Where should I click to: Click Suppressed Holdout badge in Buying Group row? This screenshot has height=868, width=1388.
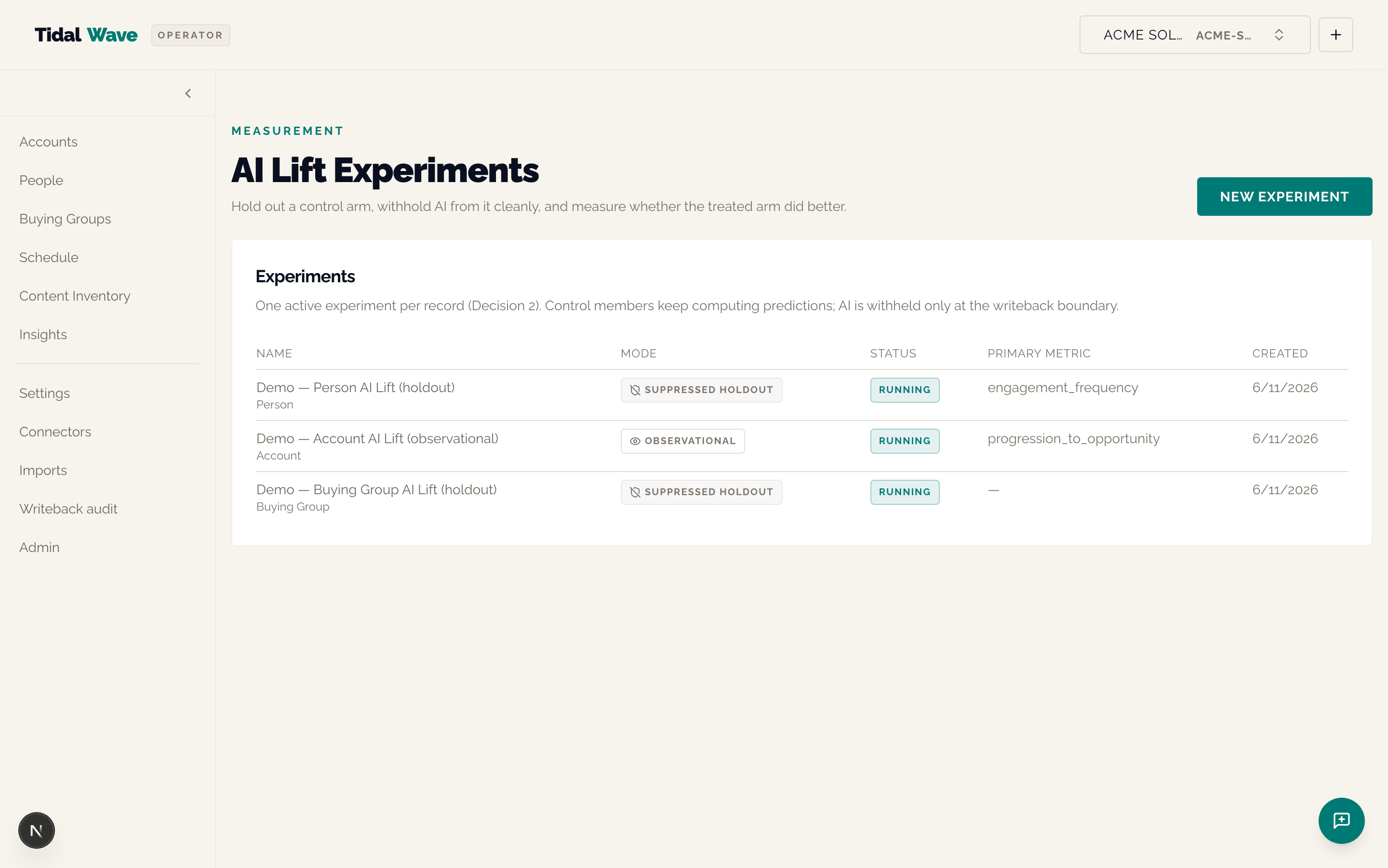pos(701,492)
